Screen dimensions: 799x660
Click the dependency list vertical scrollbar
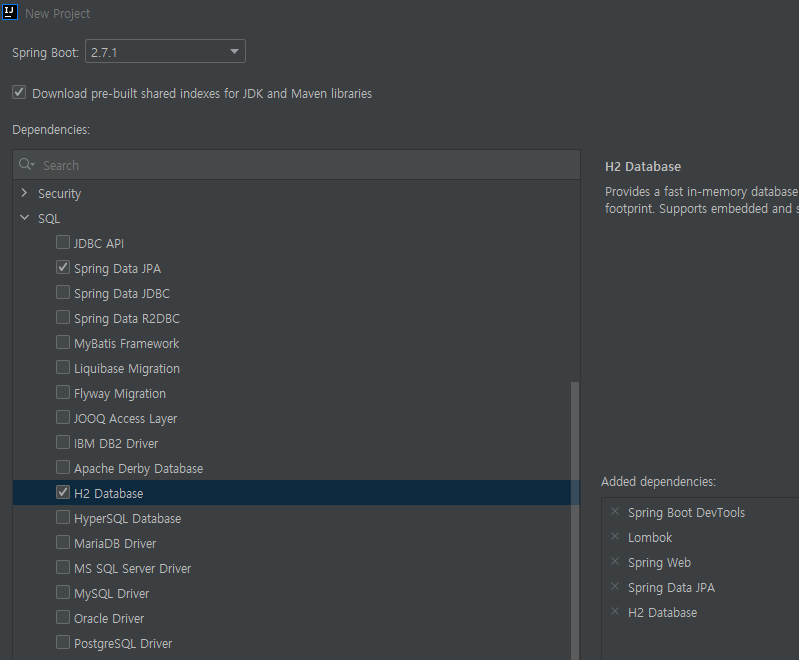pos(575,520)
